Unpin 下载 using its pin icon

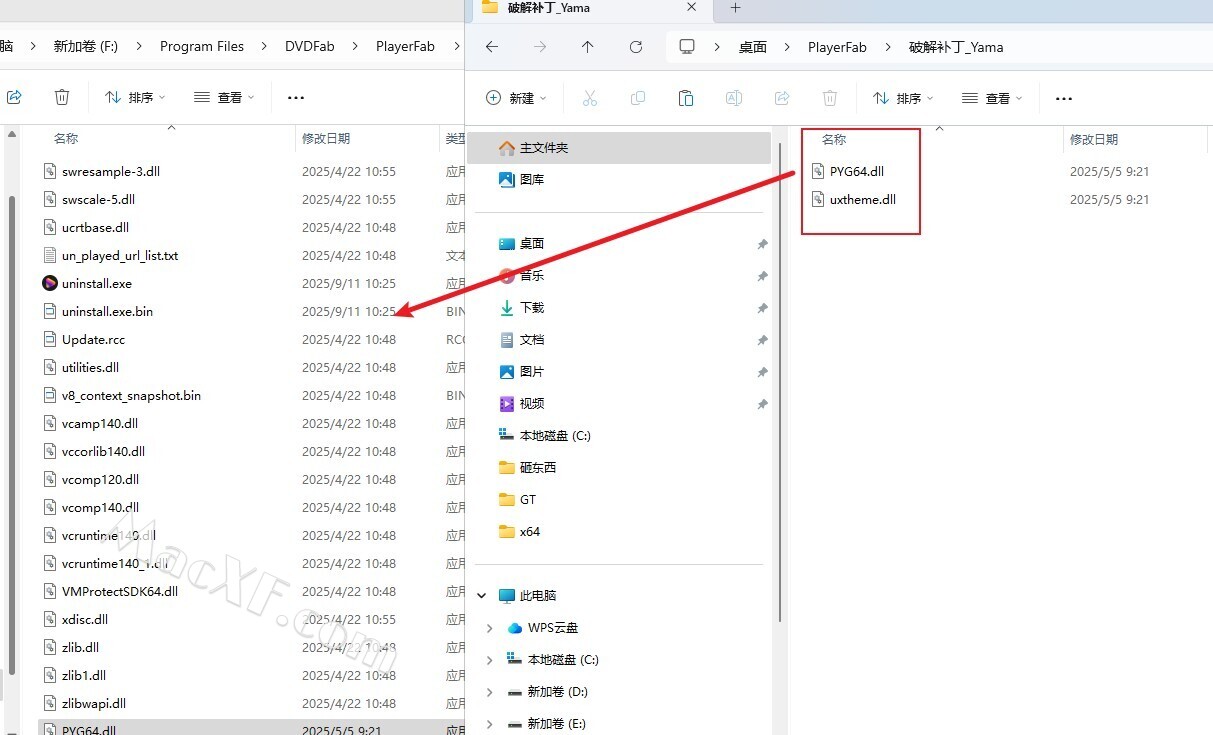tap(762, 308)
